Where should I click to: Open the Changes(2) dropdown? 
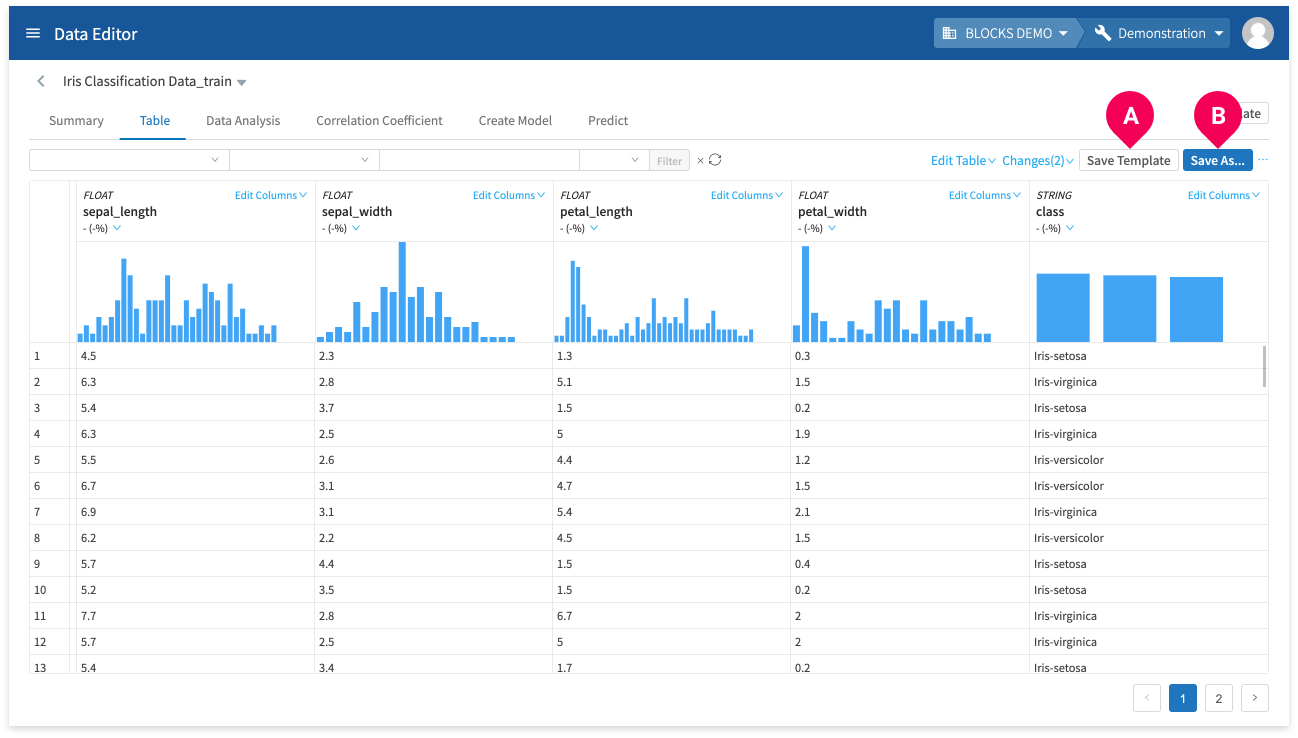(1038, 160)
